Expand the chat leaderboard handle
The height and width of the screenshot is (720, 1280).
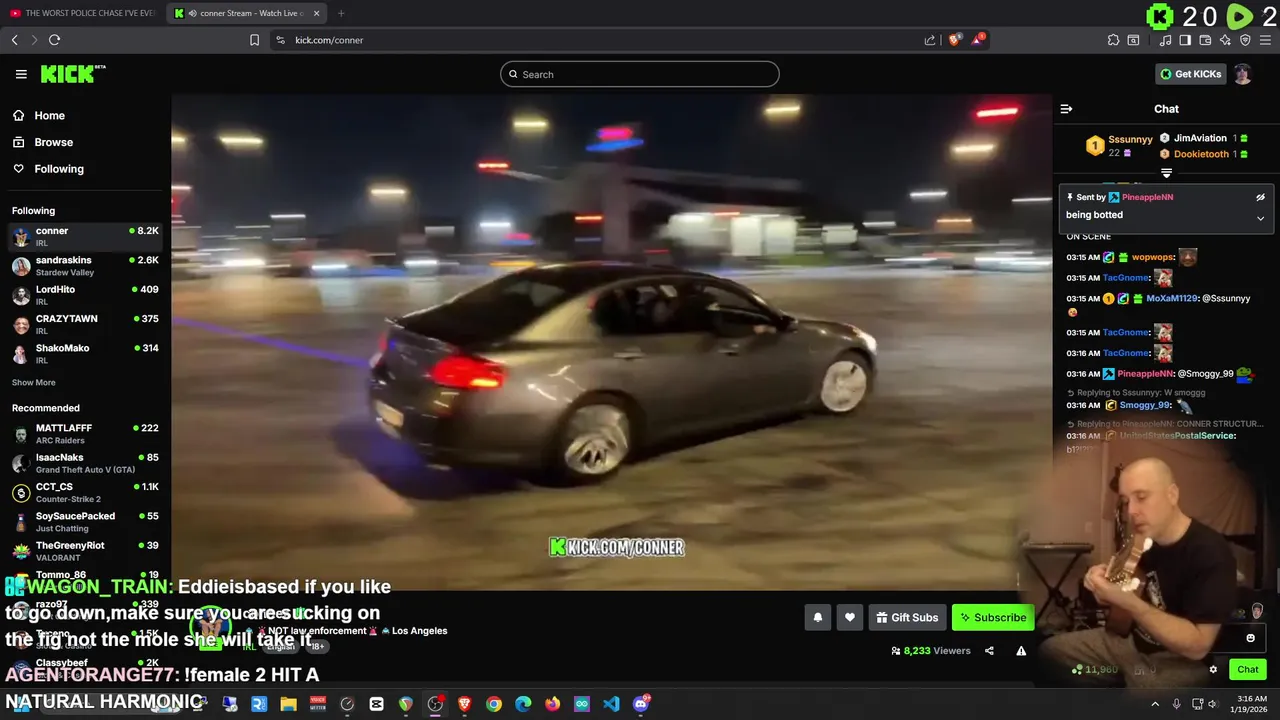1166,173
